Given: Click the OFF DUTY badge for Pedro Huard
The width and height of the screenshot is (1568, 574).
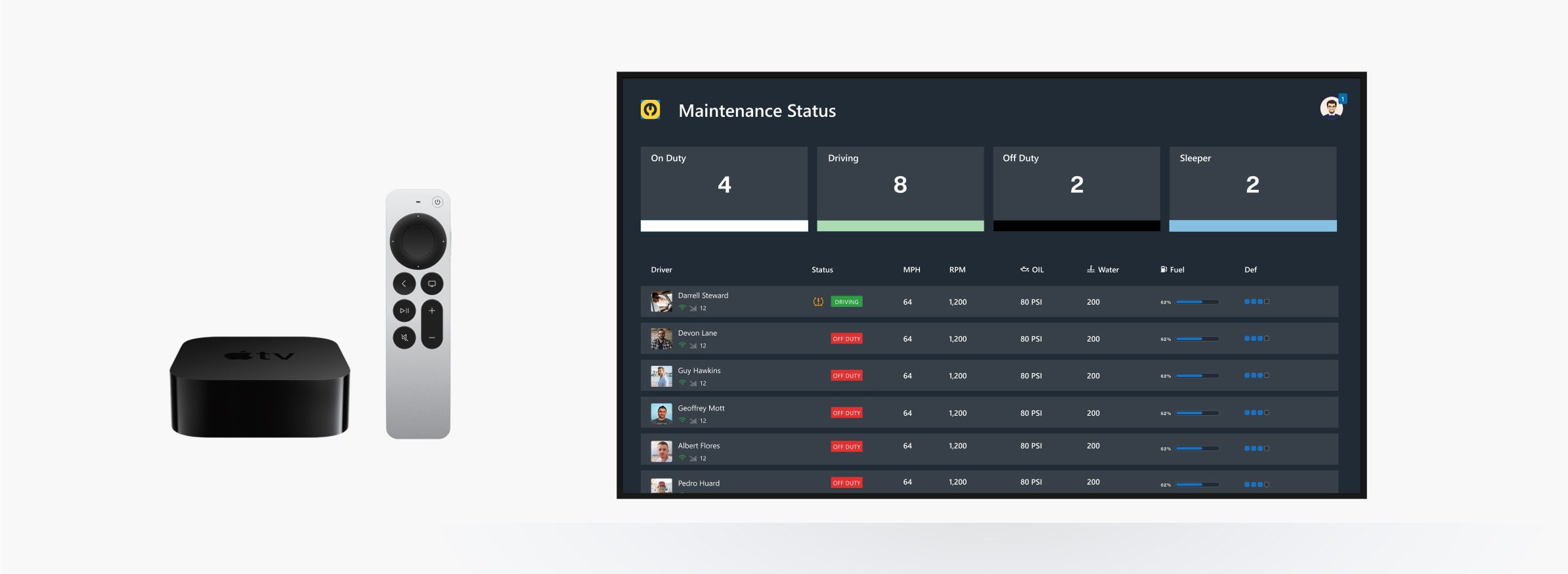Looking at the screenshot, I should 846,483.
